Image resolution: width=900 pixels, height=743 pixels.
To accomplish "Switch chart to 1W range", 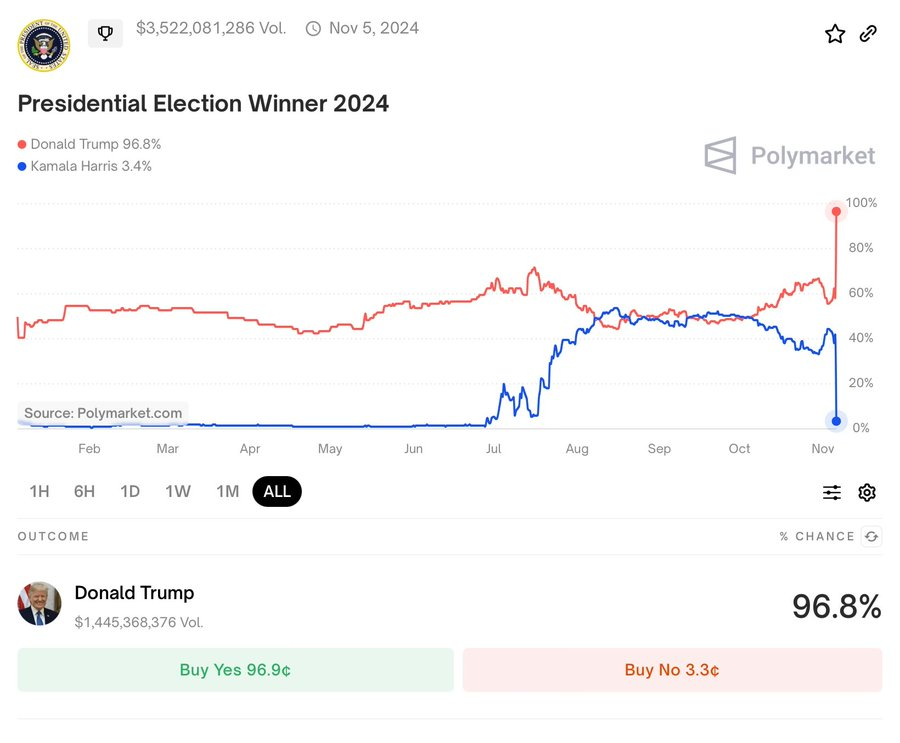I will 178,491.
